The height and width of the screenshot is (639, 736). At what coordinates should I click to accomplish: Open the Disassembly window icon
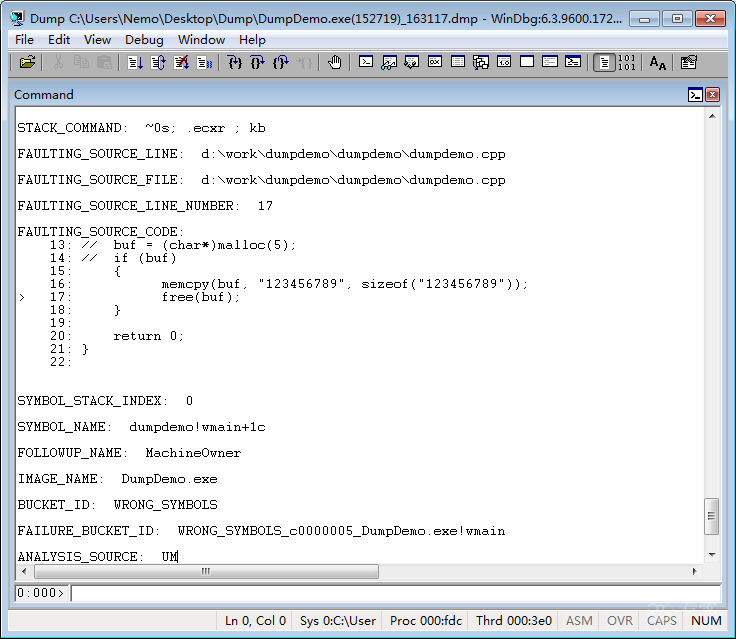[504, 62]
